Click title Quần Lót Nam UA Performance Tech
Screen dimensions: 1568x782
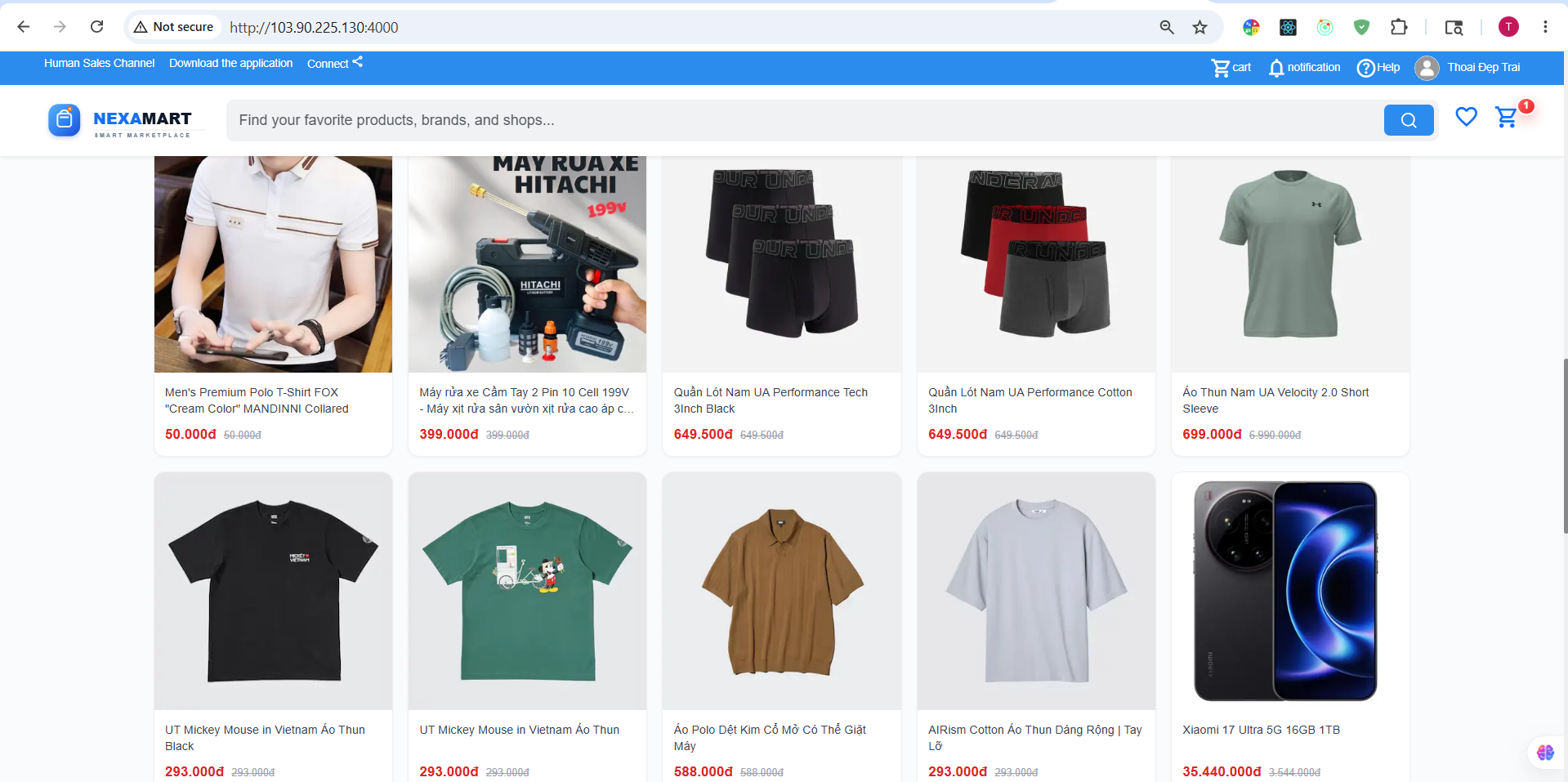[771, 400]
